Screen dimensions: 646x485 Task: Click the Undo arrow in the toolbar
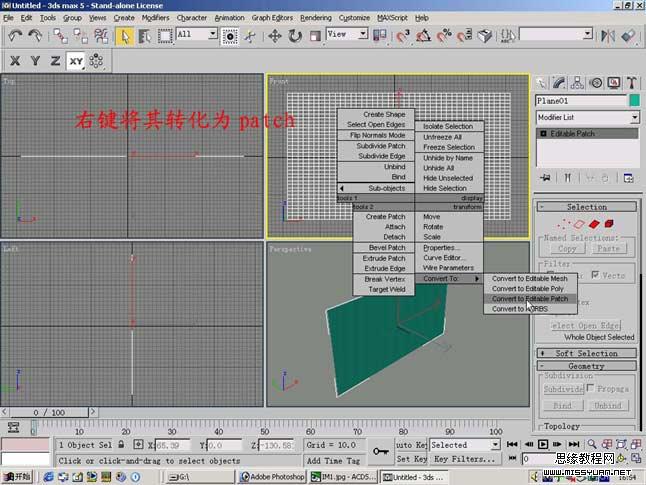(x=15, y=36)
